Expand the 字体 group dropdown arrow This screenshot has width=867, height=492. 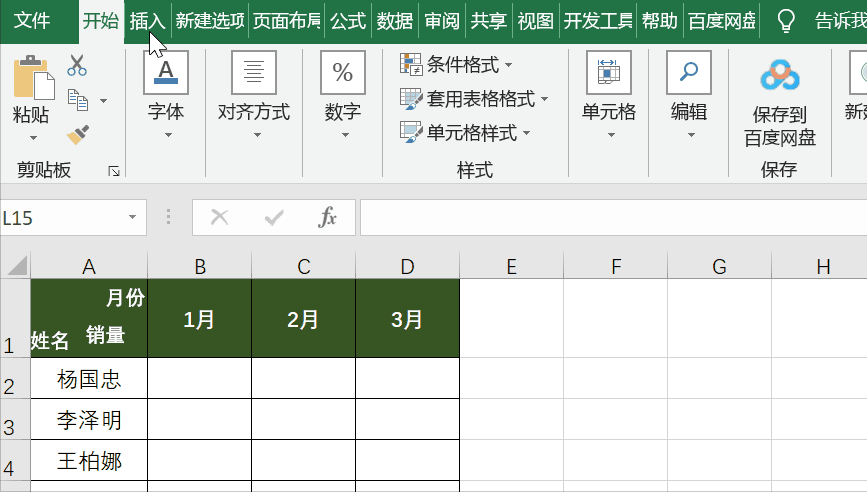pos(168,135)
